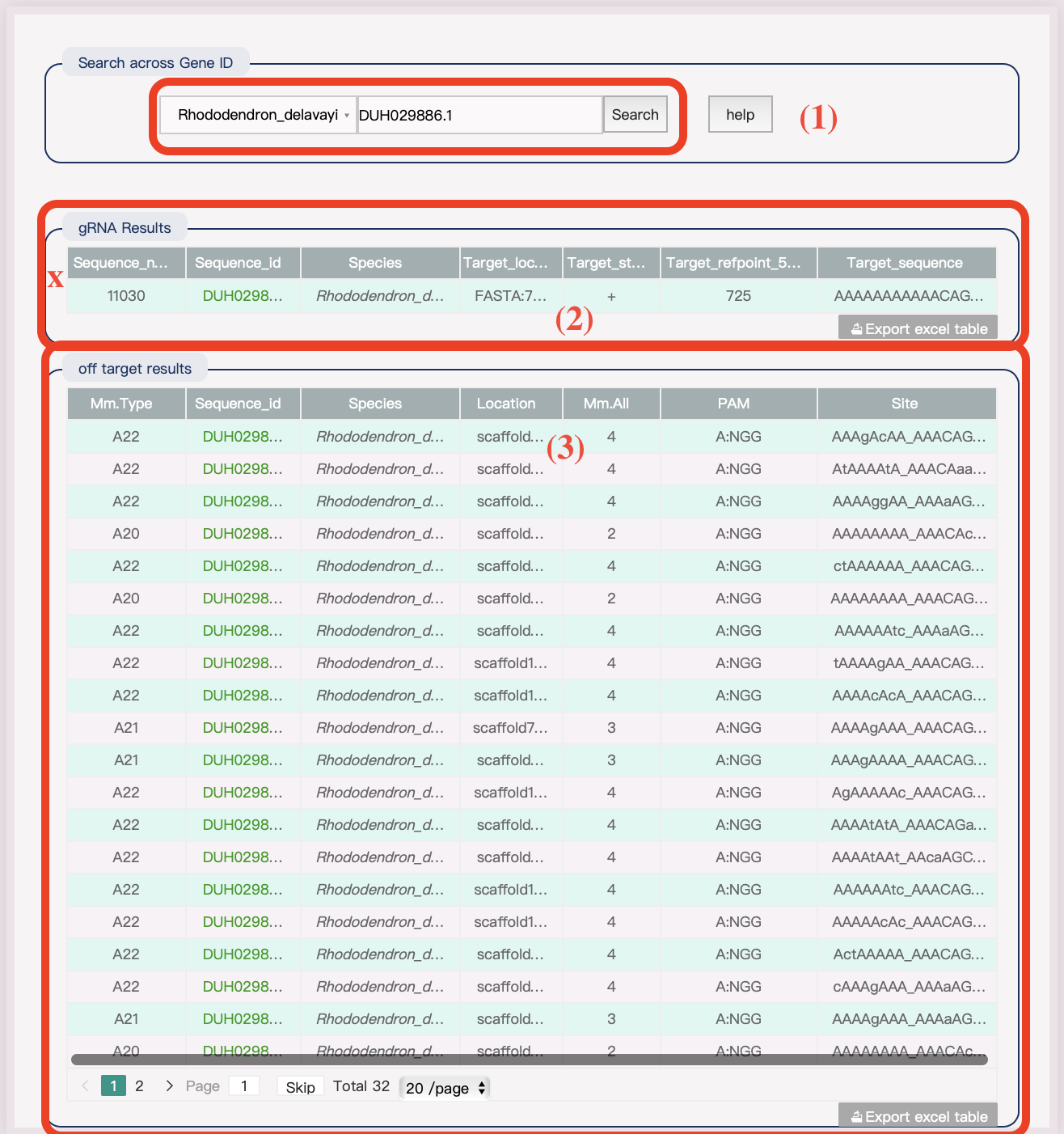Go to previous page arrow

click(85, 1086)
